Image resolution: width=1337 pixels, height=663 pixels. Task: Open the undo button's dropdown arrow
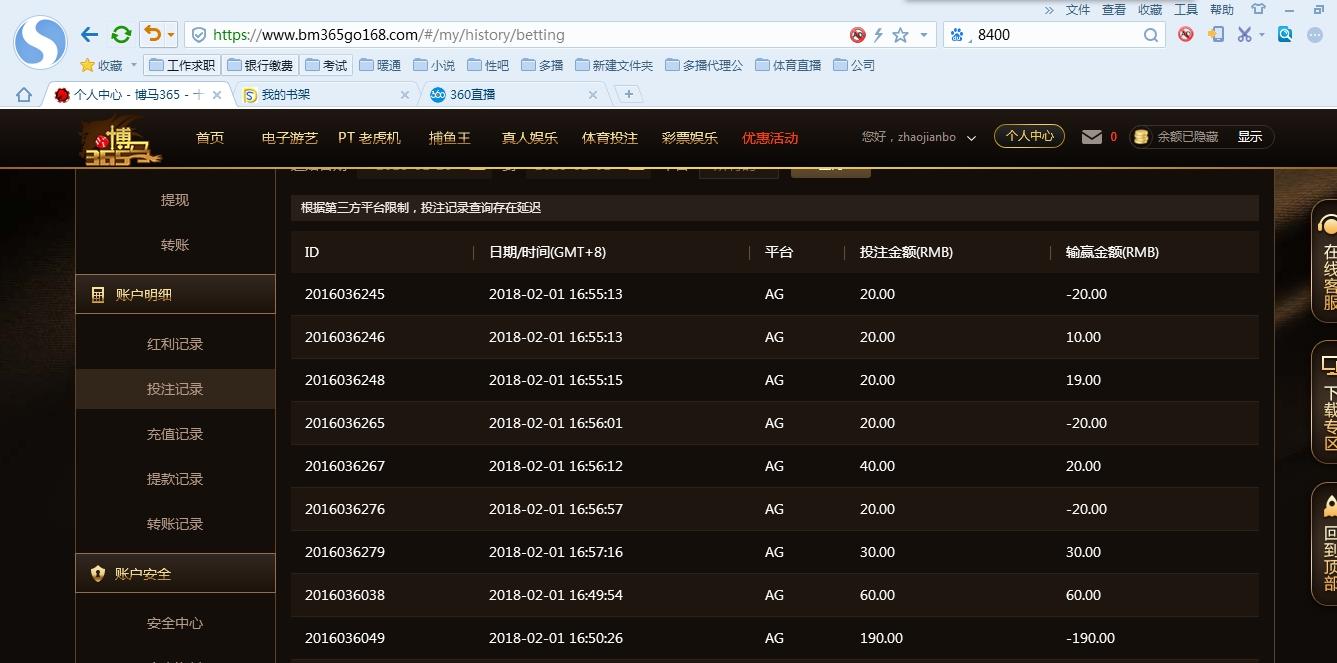[x=173, y=33]
